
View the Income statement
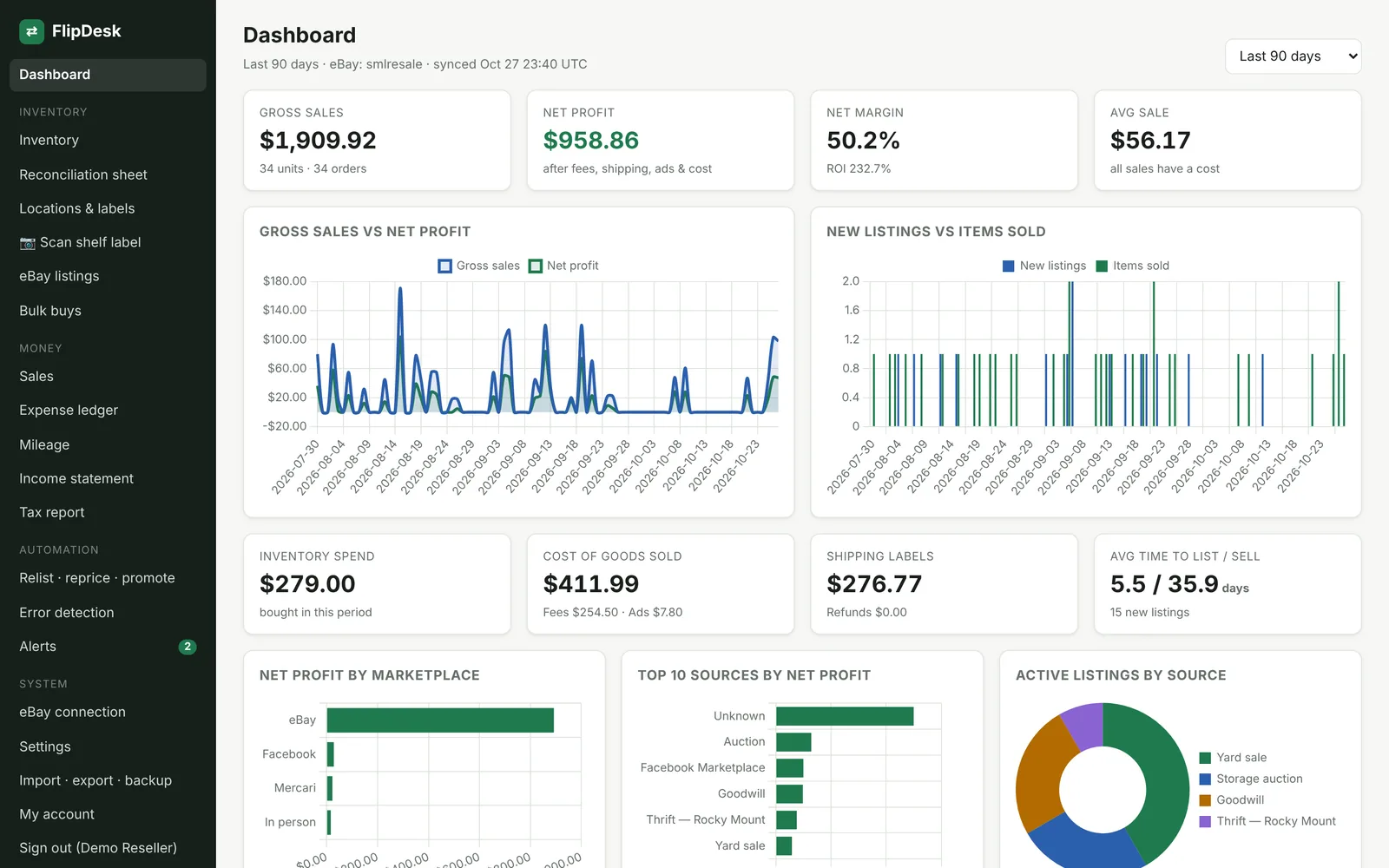(x=108, y=478)
